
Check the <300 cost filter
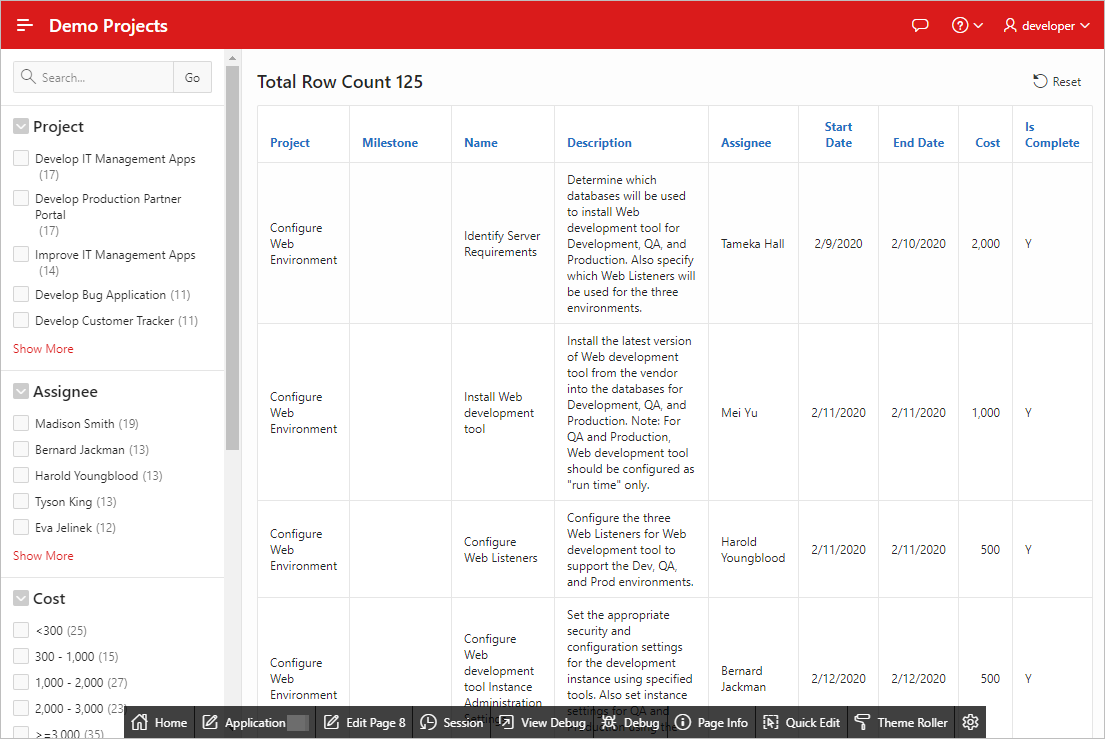[21, 631]
